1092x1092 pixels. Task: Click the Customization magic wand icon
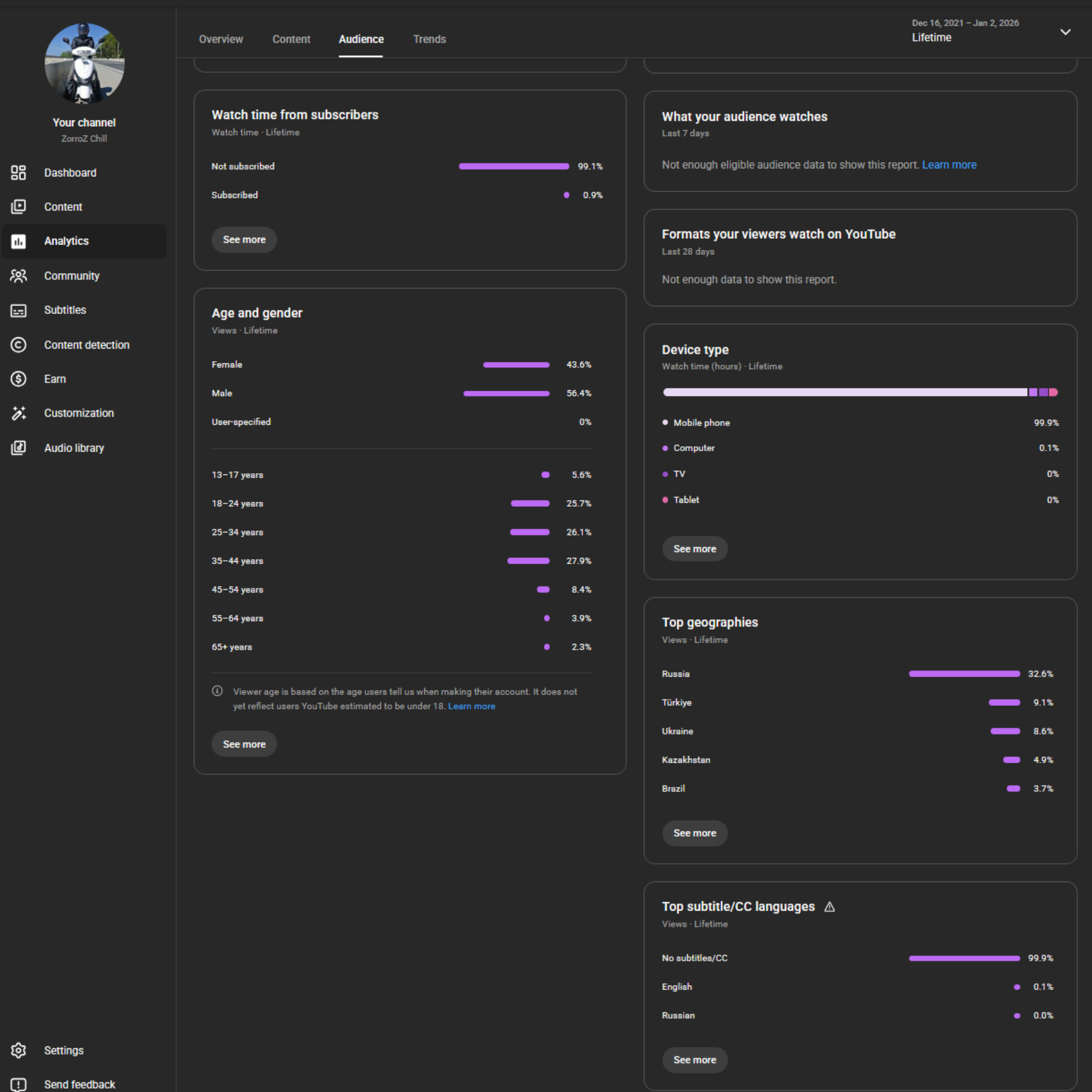click(x=18, y=413)
